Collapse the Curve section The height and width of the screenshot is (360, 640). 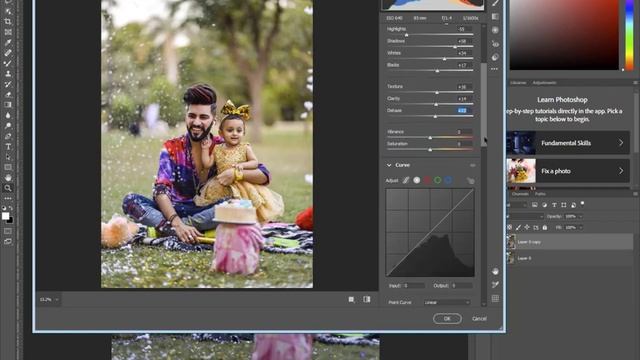389,165
